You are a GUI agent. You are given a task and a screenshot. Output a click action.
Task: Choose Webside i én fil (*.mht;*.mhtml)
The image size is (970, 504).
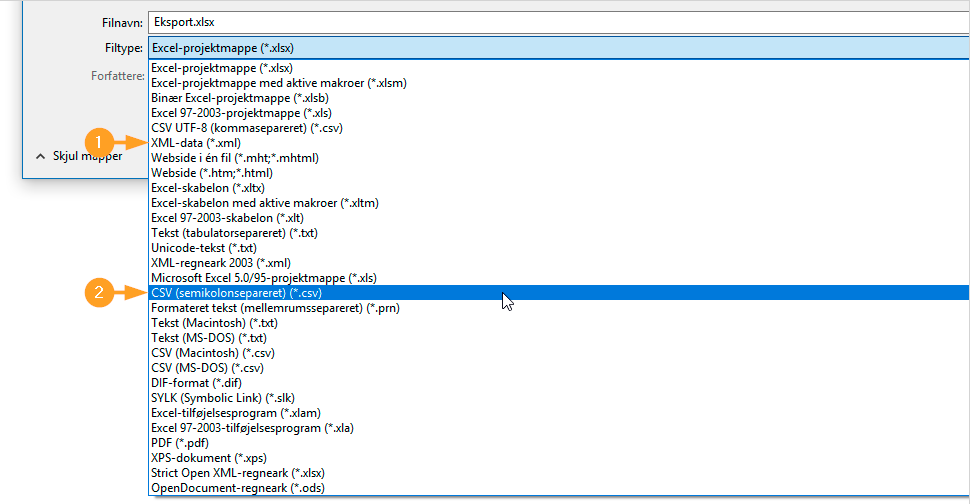click(x=559, y=158)
